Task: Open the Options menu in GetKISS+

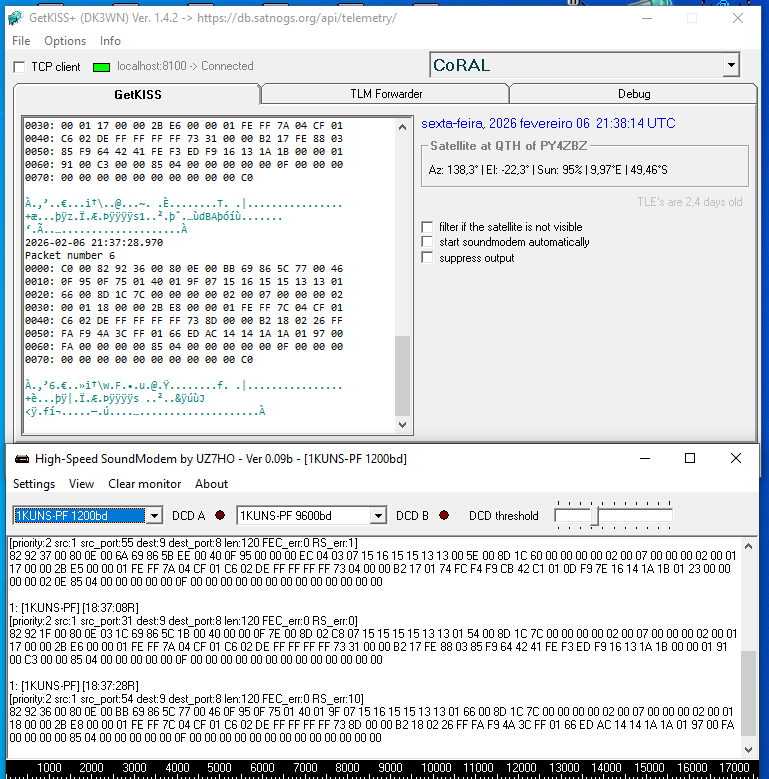Action: (x=65, y=41)
